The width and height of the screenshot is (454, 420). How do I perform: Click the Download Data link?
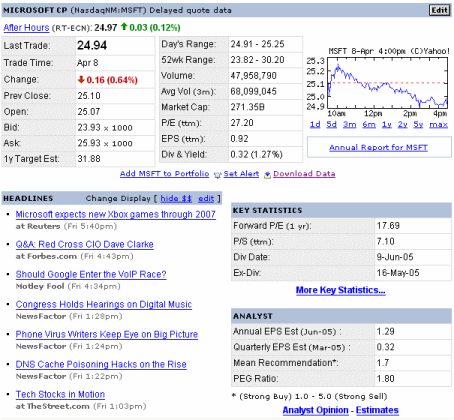click(304, 174)
